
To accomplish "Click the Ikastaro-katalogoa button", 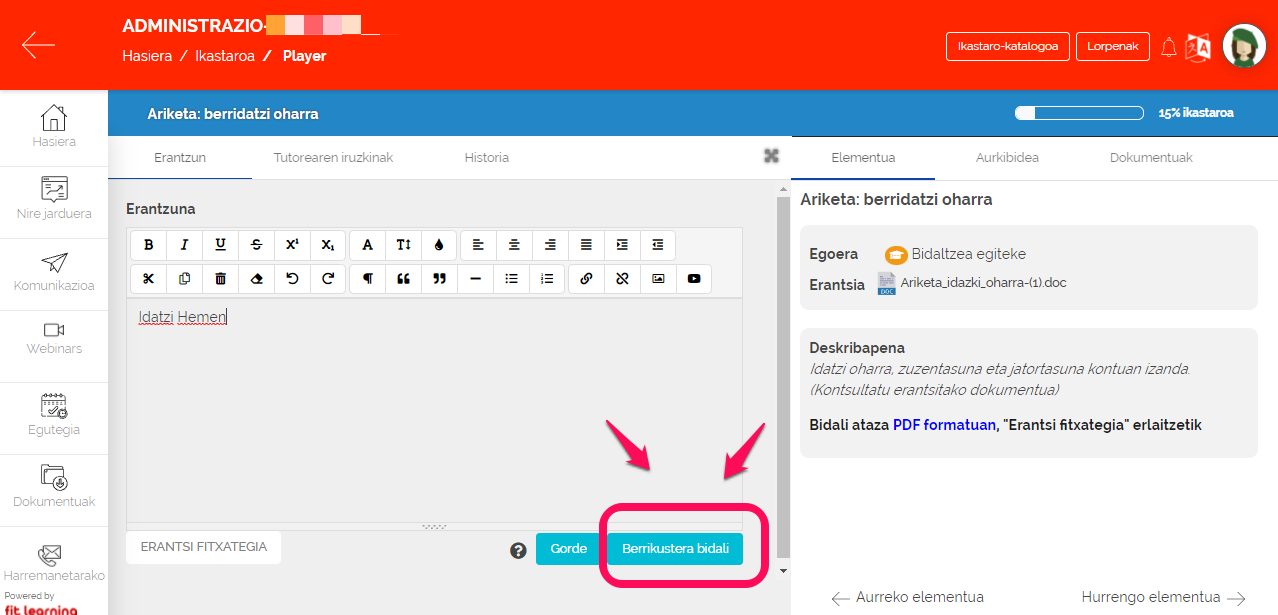I will pos(1007,46).
